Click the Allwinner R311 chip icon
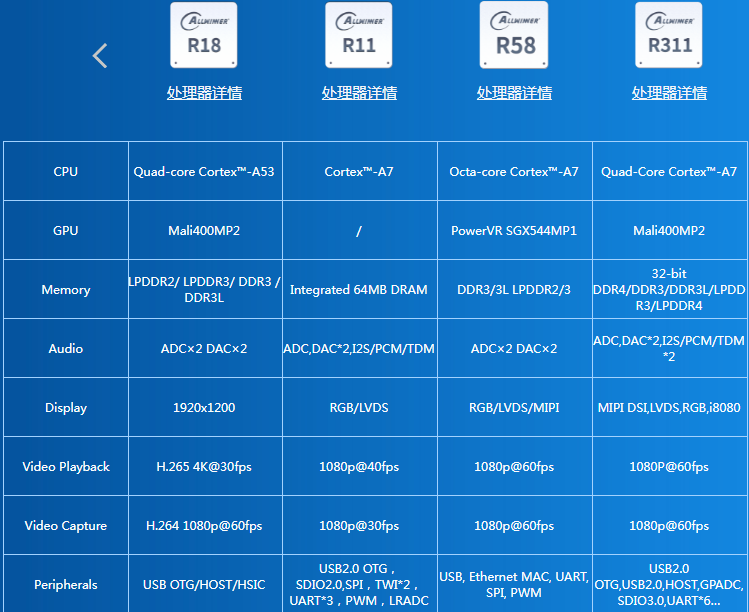This screenshot has height=612, width=749. click(669, 35)
